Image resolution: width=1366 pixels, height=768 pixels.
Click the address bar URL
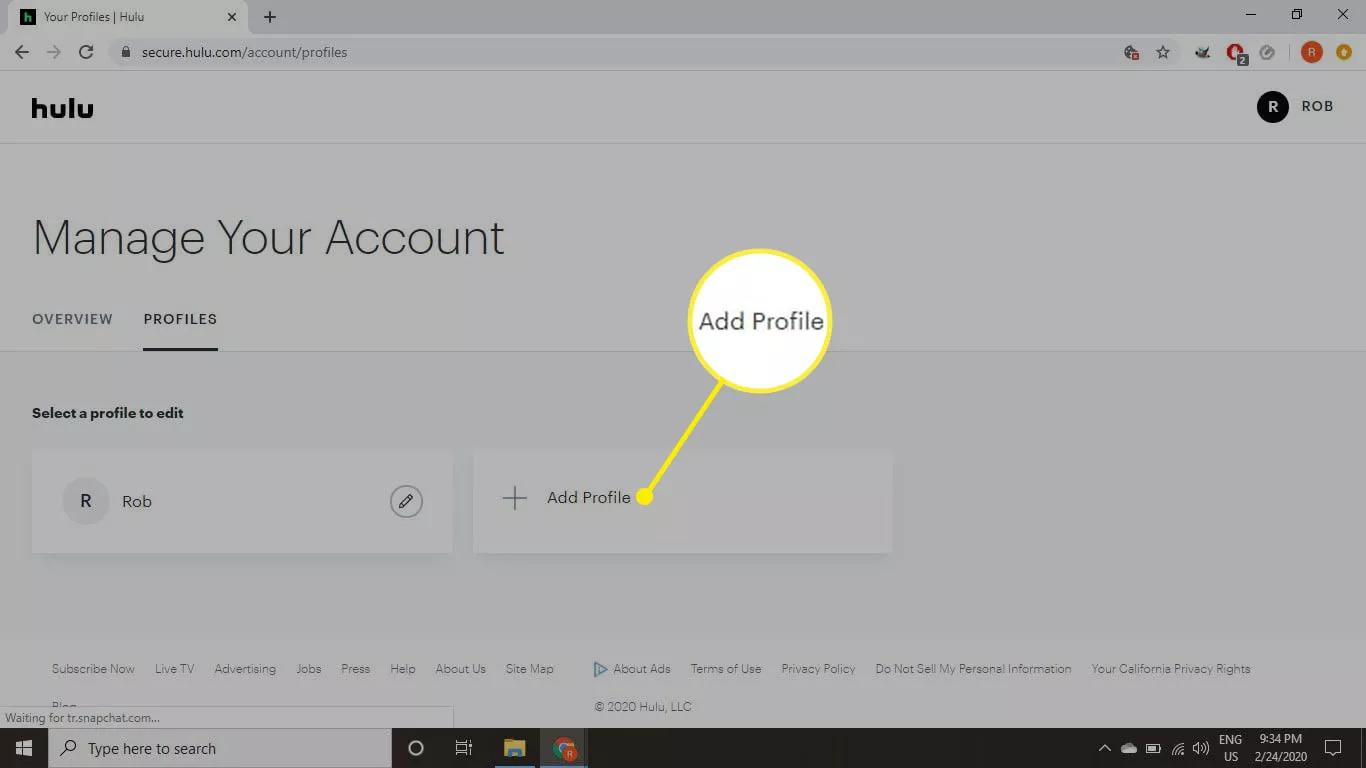pos(244,52)
